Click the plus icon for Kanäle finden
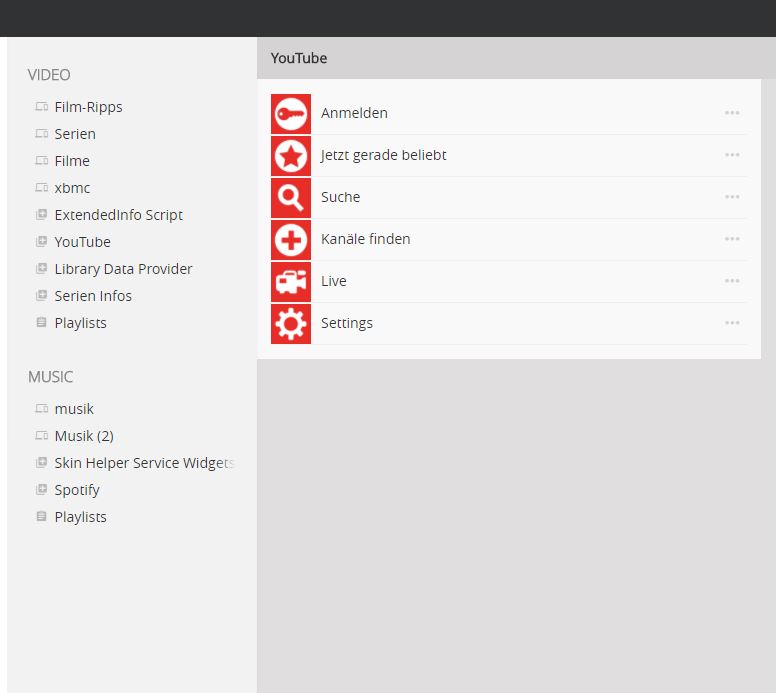 291,240
